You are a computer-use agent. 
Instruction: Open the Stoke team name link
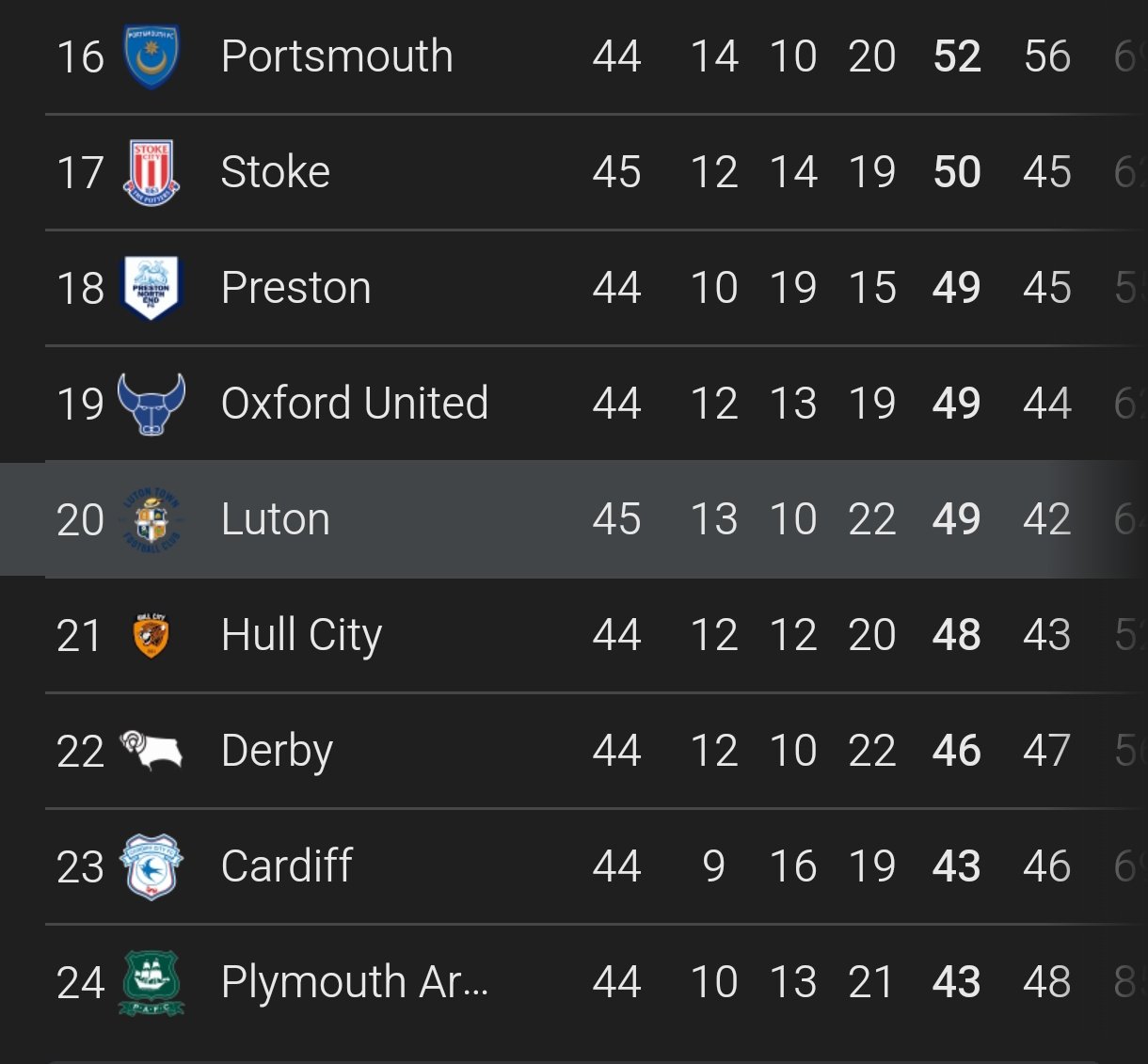tap(276, 172)
